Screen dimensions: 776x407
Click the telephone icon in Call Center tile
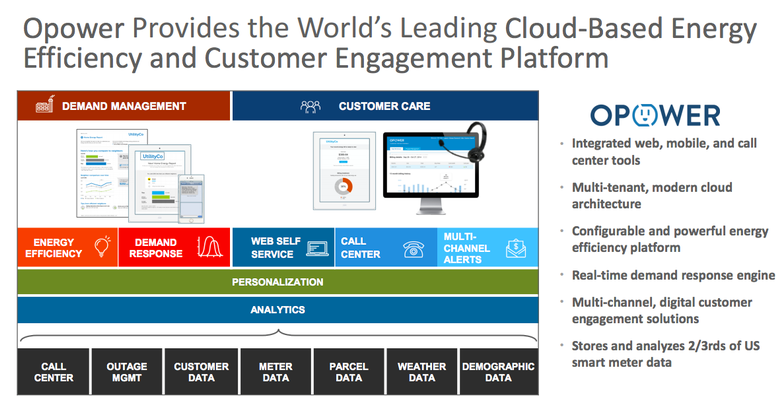pos(413,249)
